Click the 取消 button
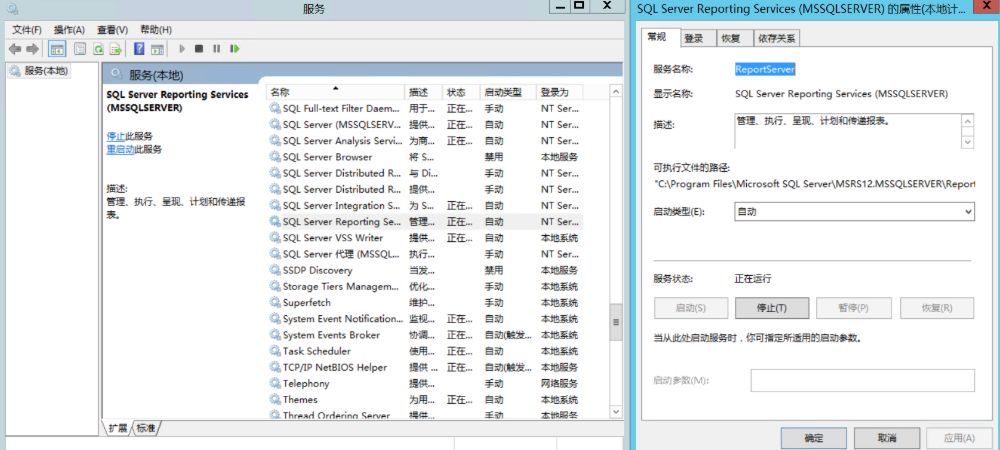The width and height of the screenshot is (1000, 450). [887, 438]
